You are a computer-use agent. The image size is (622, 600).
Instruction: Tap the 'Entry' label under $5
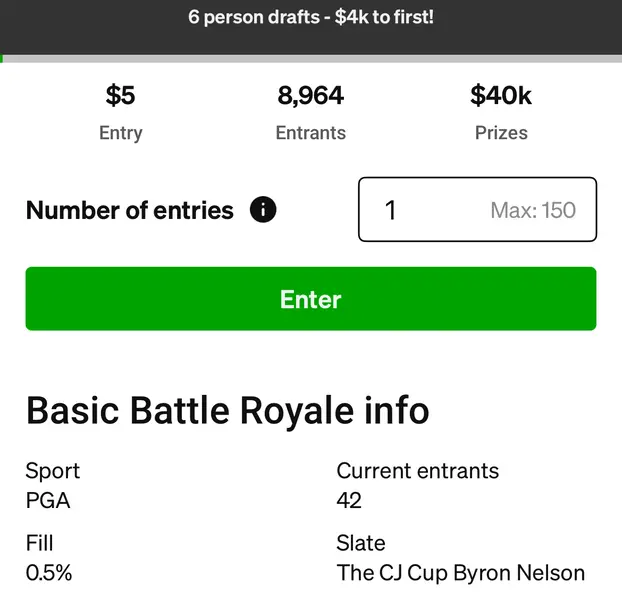click(120, 133)
